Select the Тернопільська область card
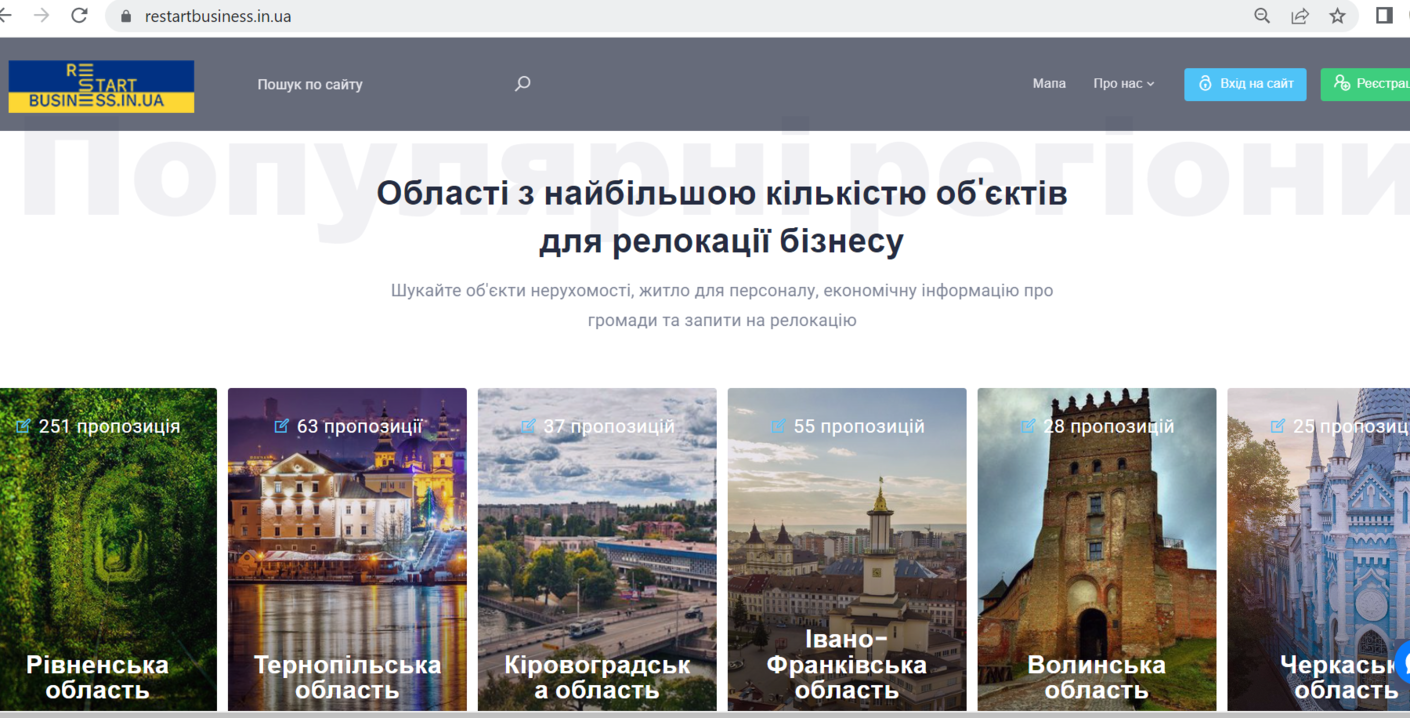1410x718 pixels. [347, 550]
